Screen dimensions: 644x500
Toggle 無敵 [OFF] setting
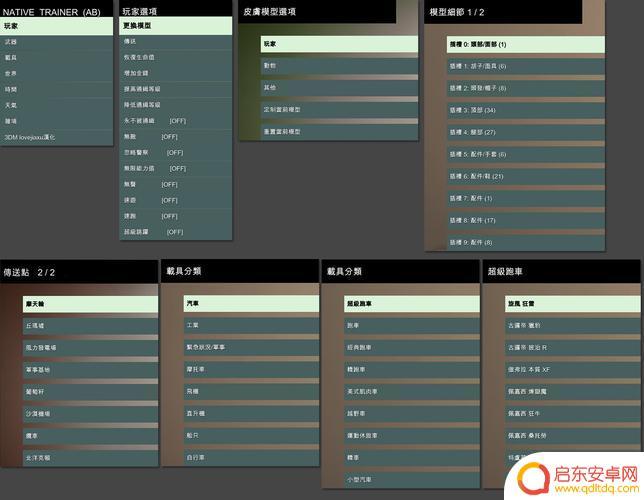(176, 137)
